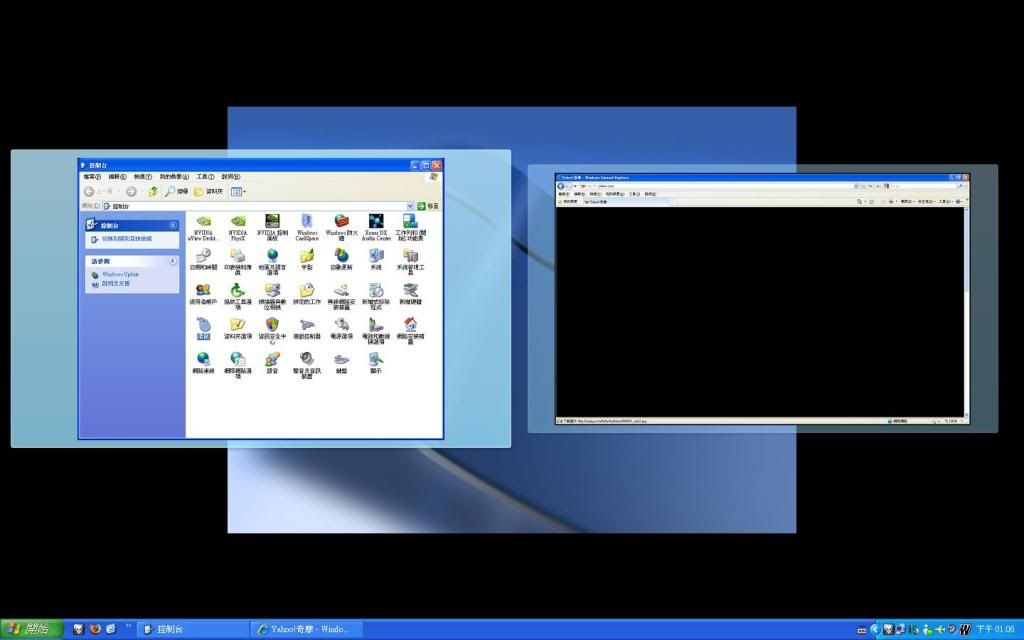Click the switch to category view link
This screenshot has height=640, width=1024.
tap(126, 239)
